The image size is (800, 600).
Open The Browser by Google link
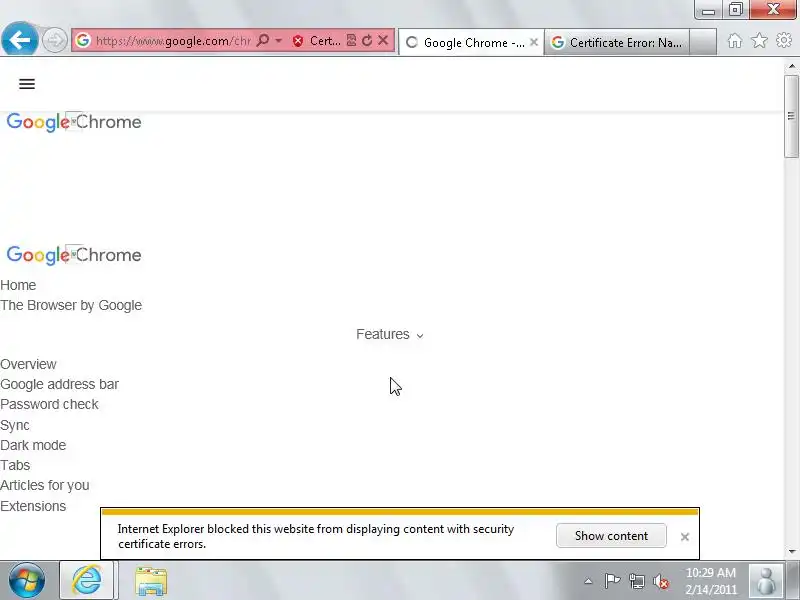71,305
